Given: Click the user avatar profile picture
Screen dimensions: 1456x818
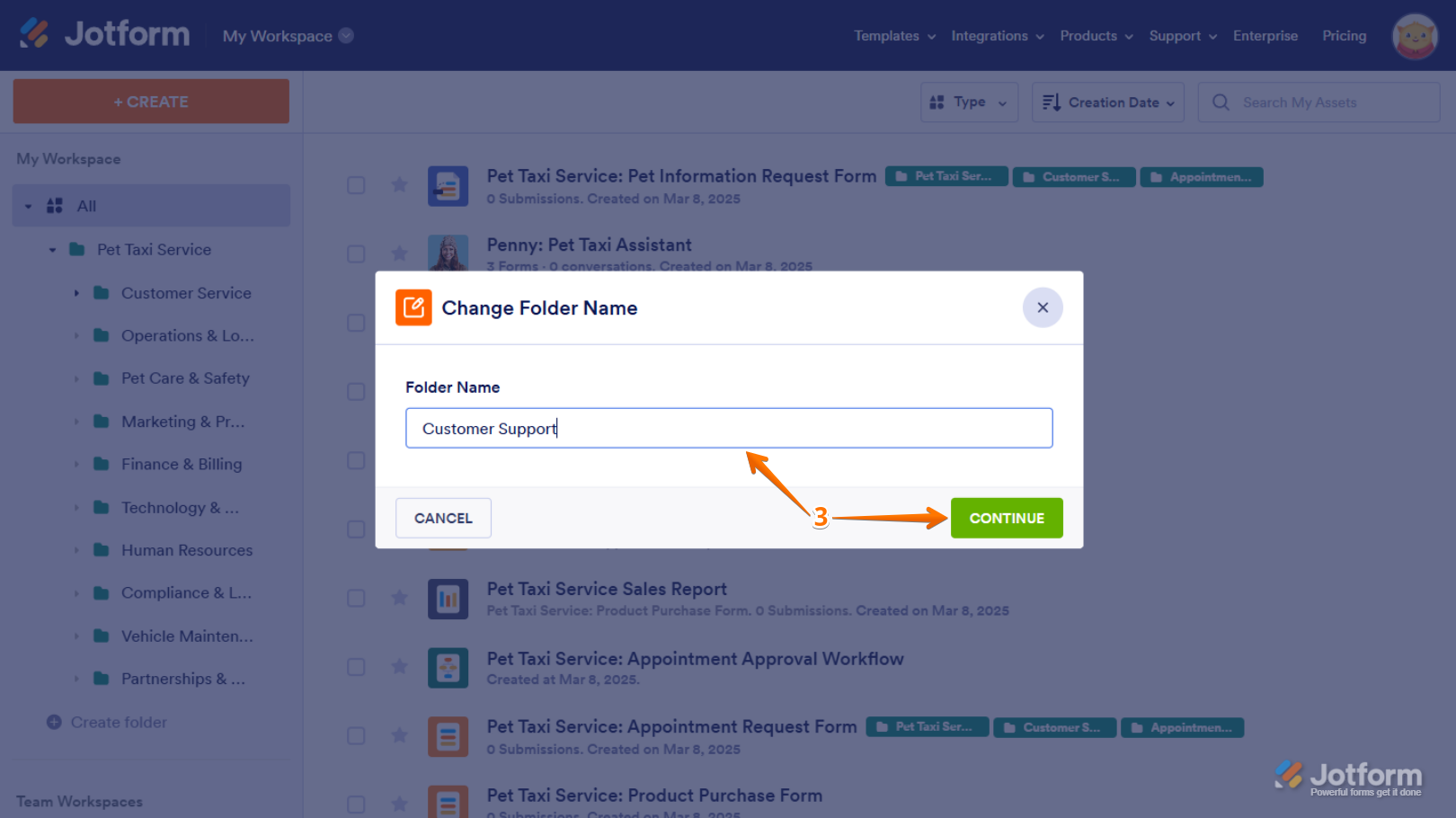Looking at the screenshot, I should tap(1415, 36).
